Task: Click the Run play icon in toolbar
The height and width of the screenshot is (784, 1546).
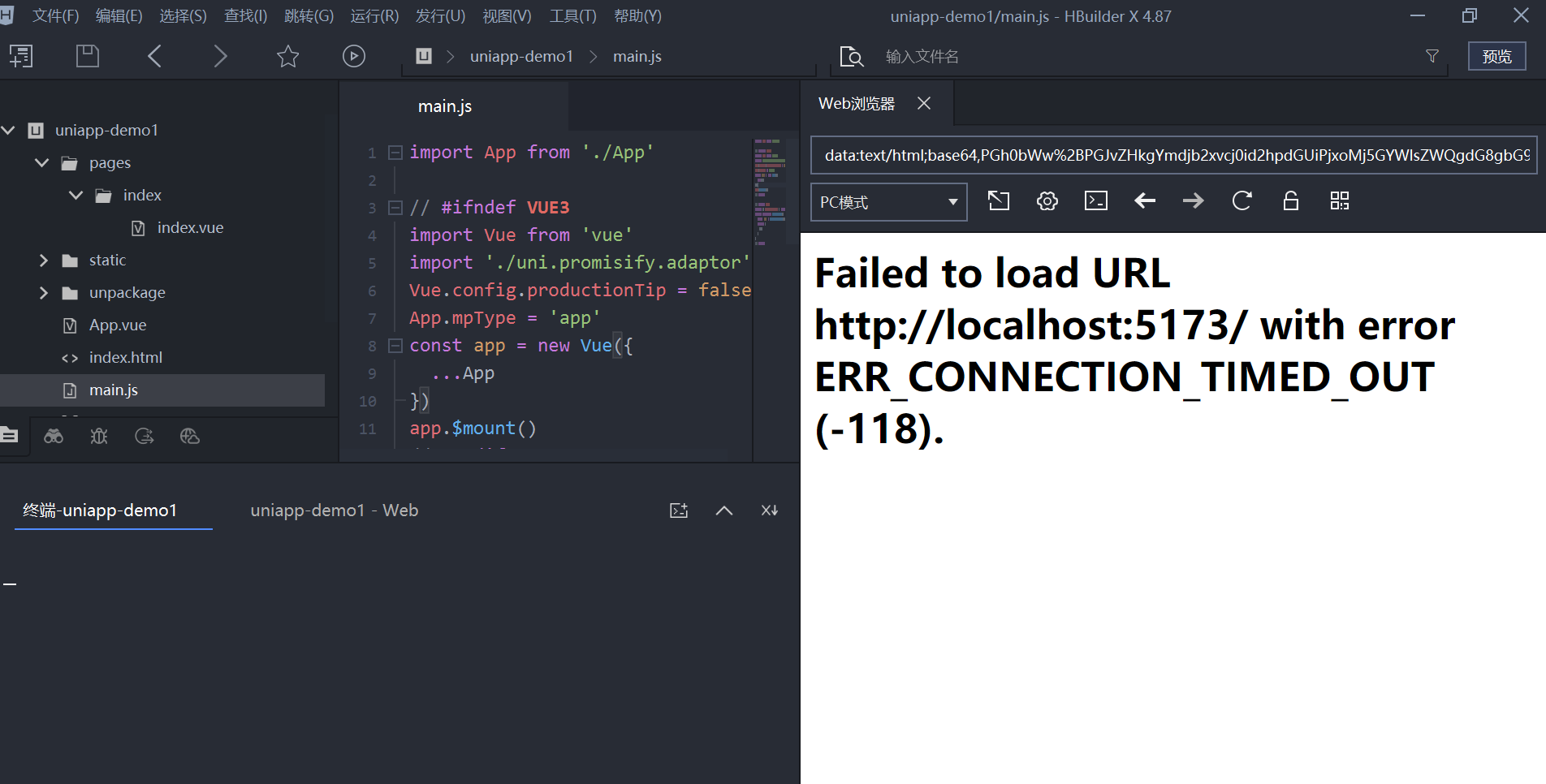Action: pyautogui.click(x=353, y=56)
